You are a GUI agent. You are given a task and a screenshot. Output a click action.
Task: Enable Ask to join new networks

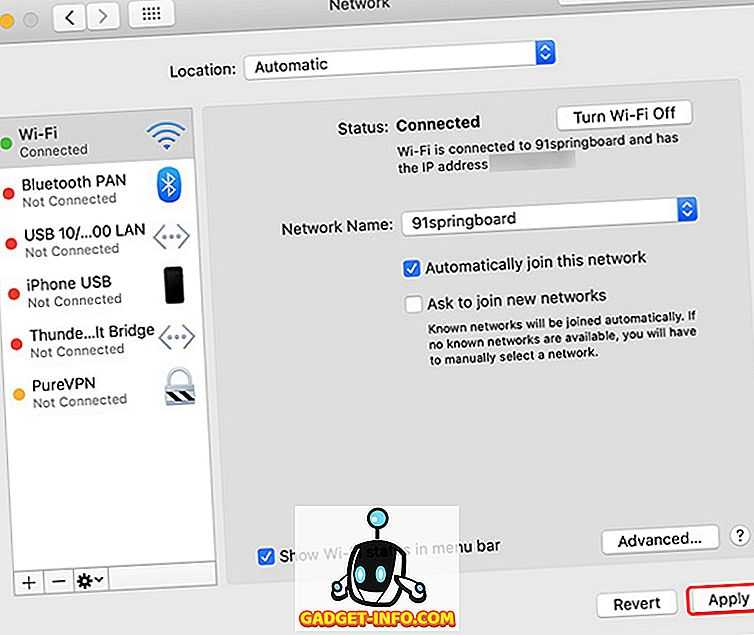point(413,304)
